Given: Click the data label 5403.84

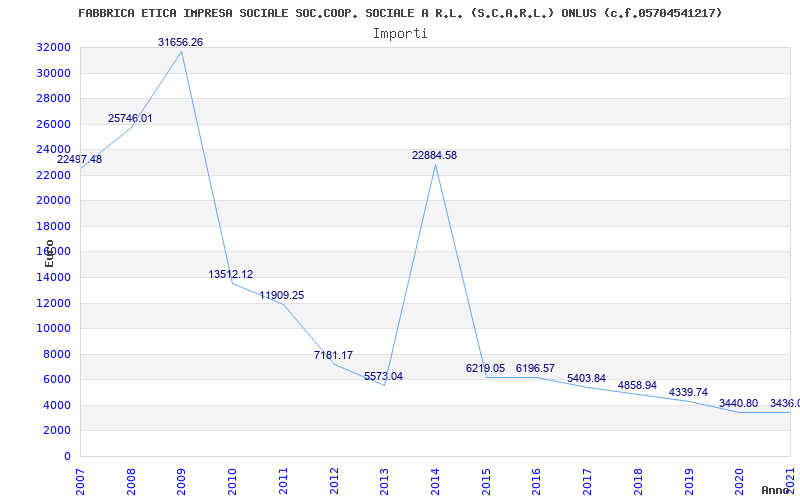Looking at the screenshot, I should (x=586, y=379).
